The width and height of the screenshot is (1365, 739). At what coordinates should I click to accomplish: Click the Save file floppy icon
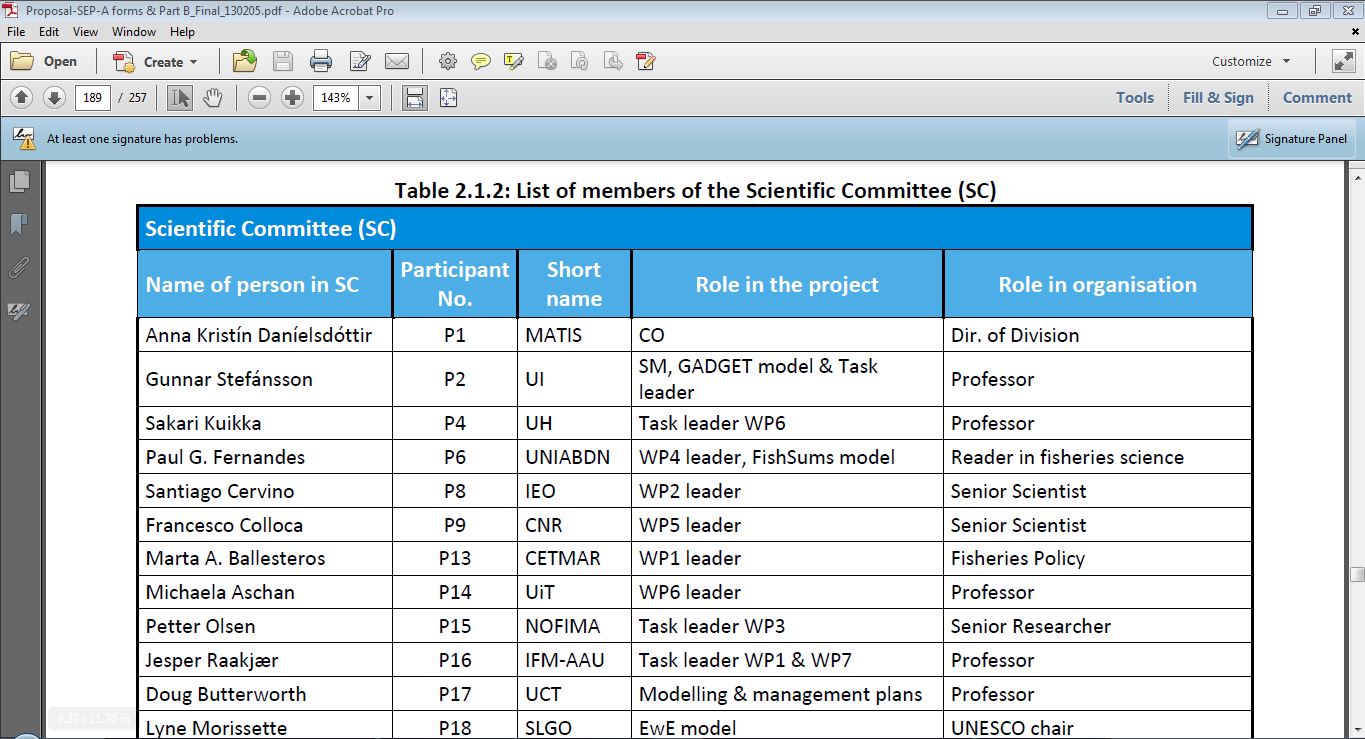[x=283, y=61]
